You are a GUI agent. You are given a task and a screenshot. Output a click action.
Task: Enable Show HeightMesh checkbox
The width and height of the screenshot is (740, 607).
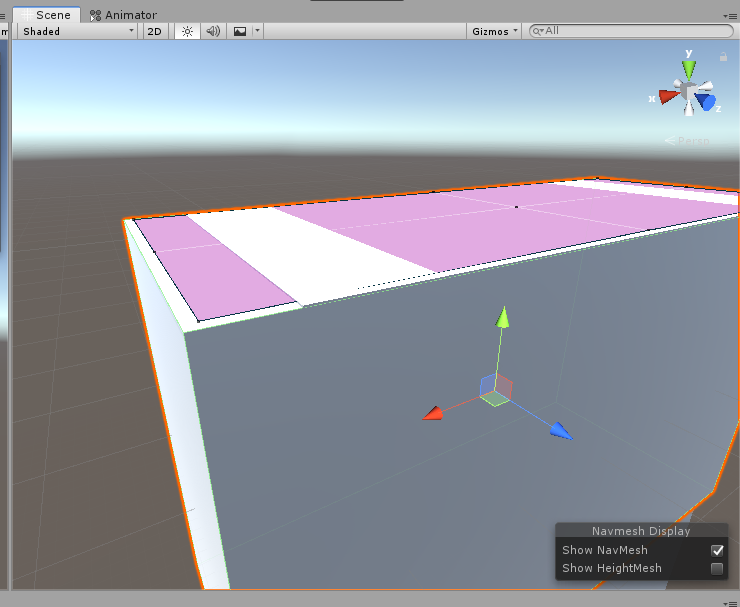coord(717,568)
